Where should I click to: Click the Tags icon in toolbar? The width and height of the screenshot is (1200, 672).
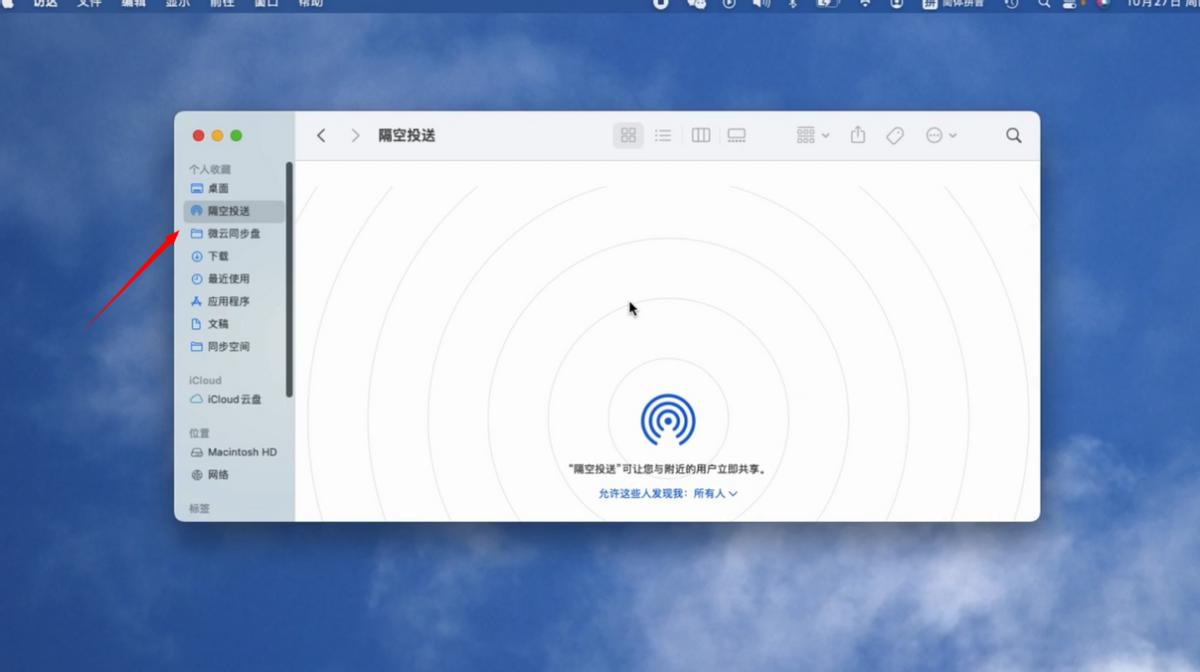tap(894, 135)
